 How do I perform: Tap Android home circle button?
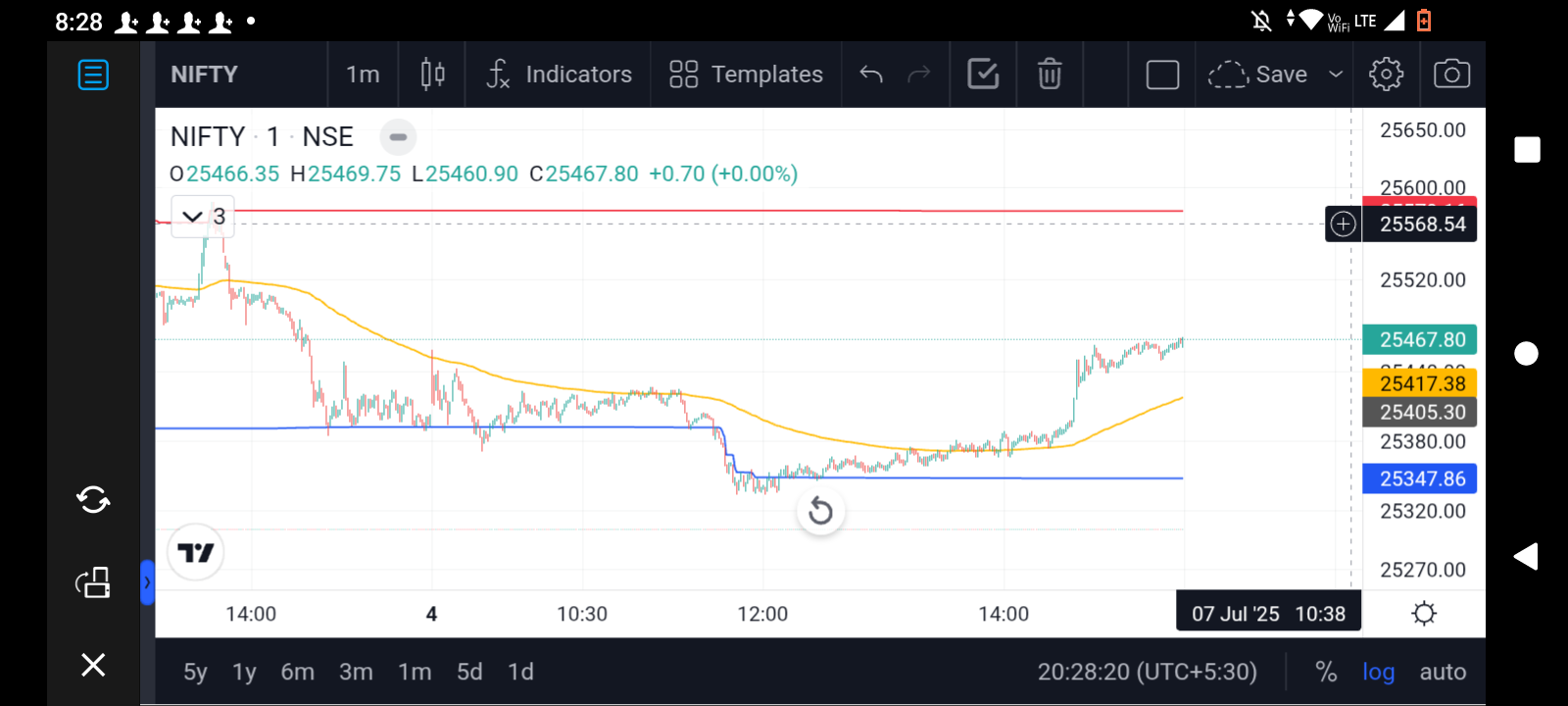[x=1526, y=354]
